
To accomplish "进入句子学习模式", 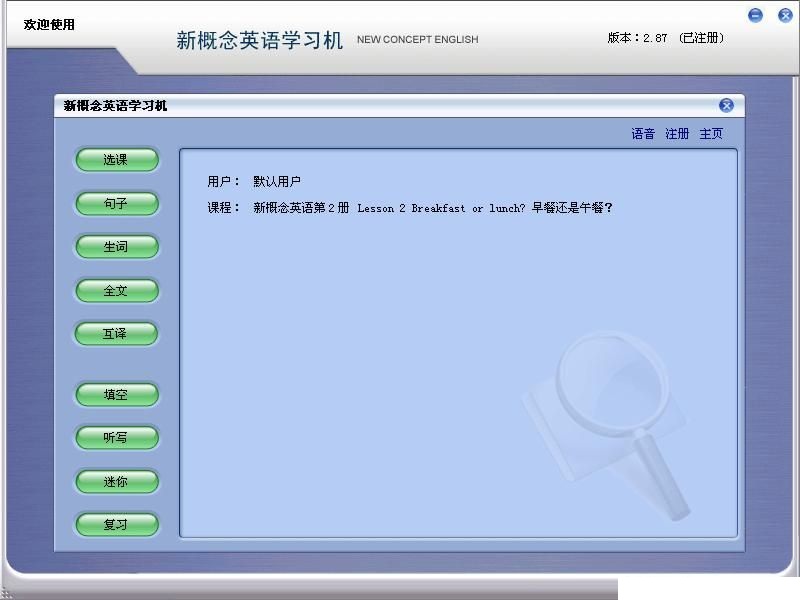I will coord(116,203).
